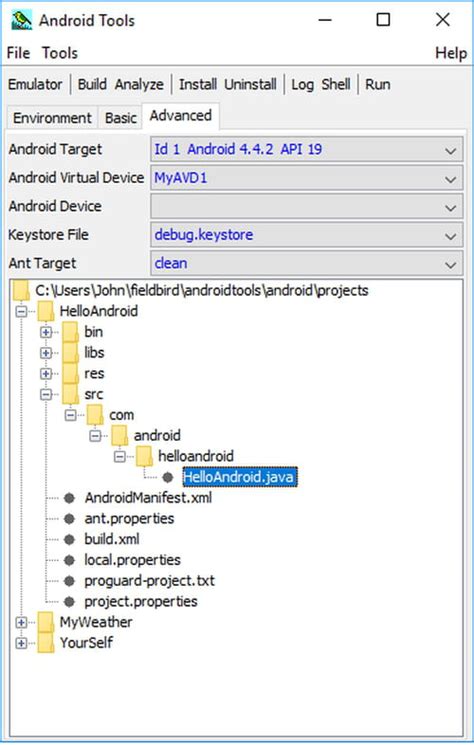The width and height of the screenshot is (474, 745).
Task: Click the projects root folder icon
Action: tap(21, 290)
